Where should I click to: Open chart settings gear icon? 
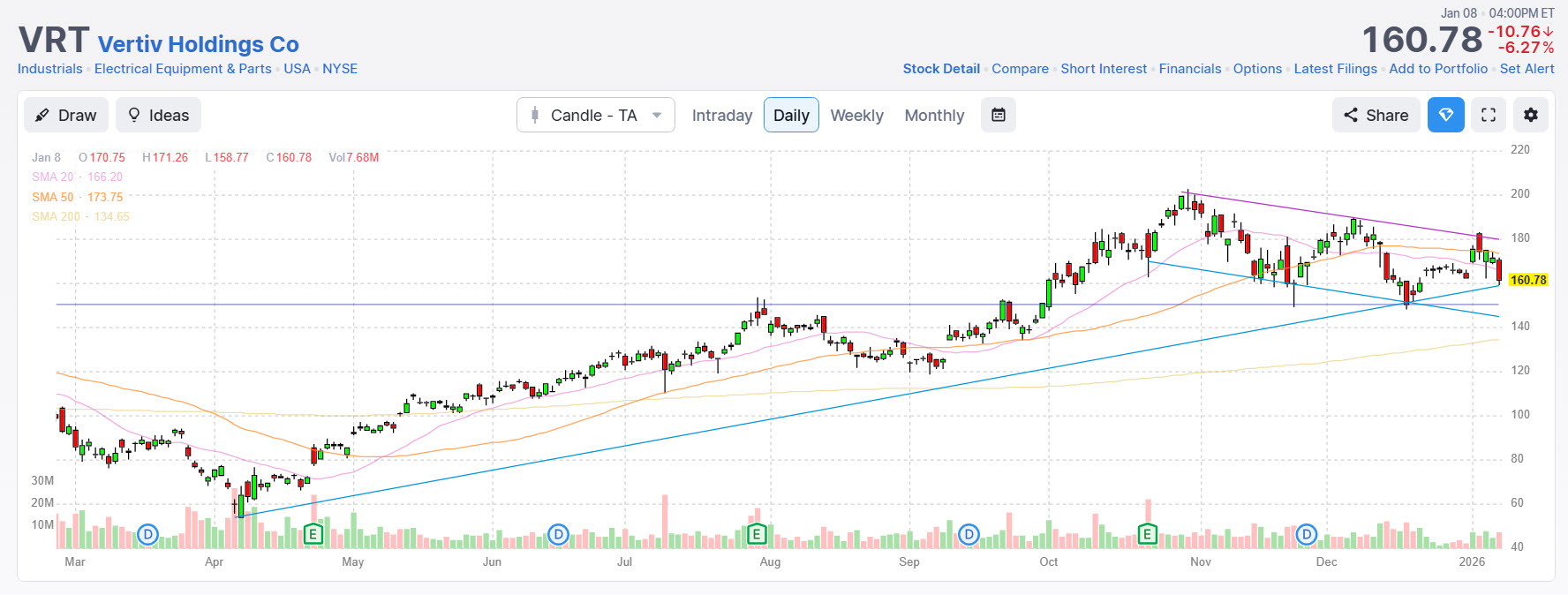pyautogui.click(x=1531, y=115)
